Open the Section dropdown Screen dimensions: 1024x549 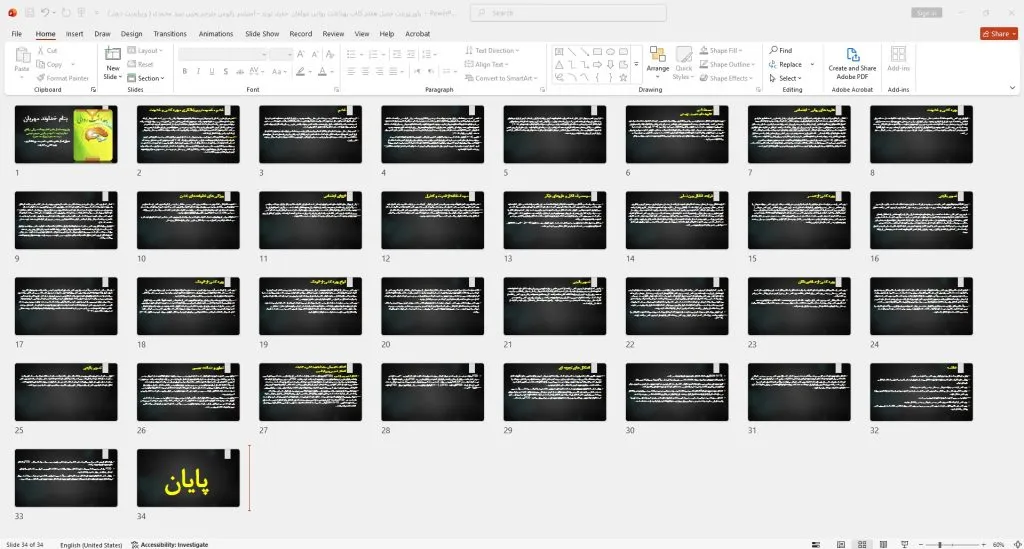tap(146, 78)
